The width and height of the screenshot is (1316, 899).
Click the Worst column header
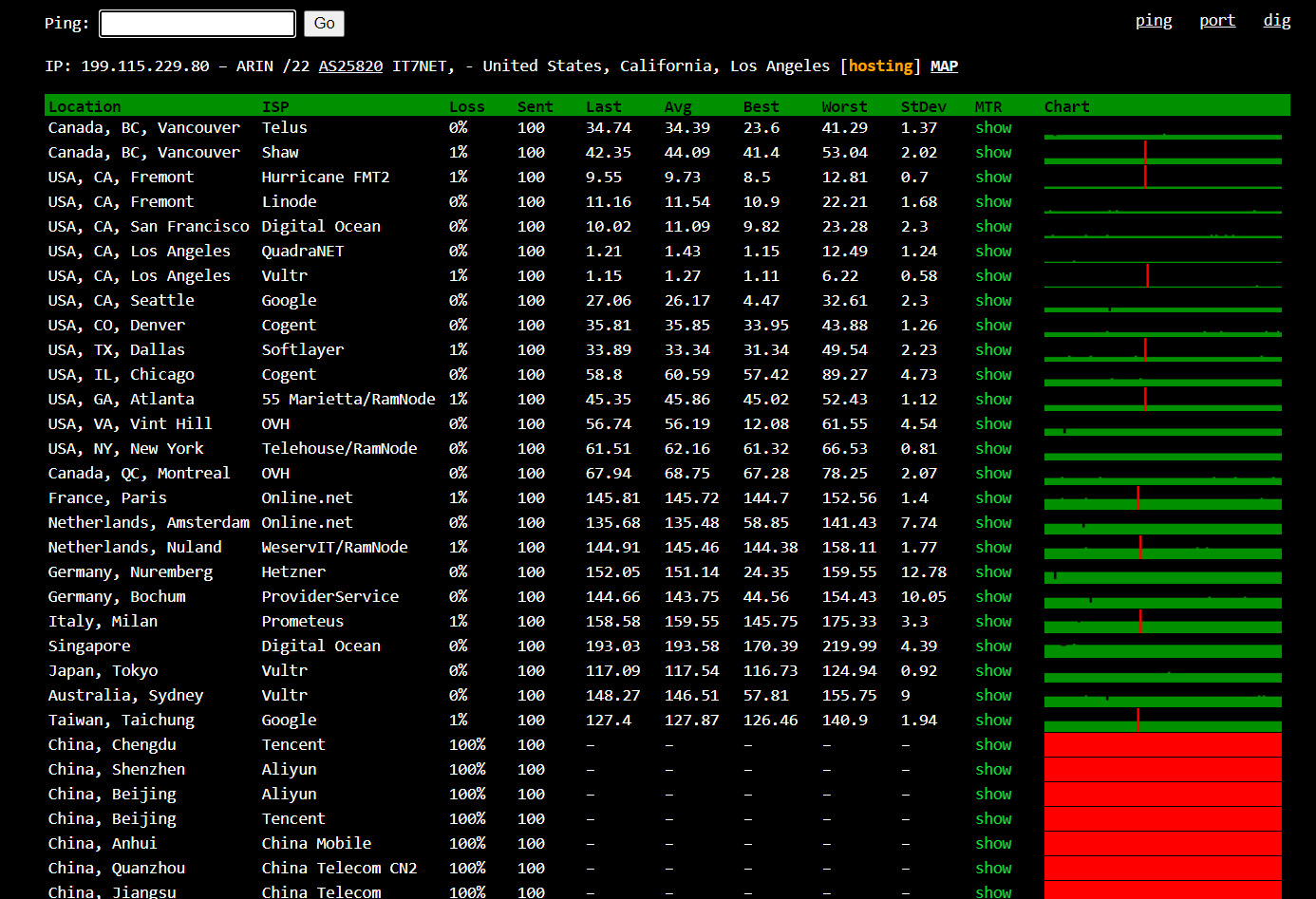(x=844, y=107)
